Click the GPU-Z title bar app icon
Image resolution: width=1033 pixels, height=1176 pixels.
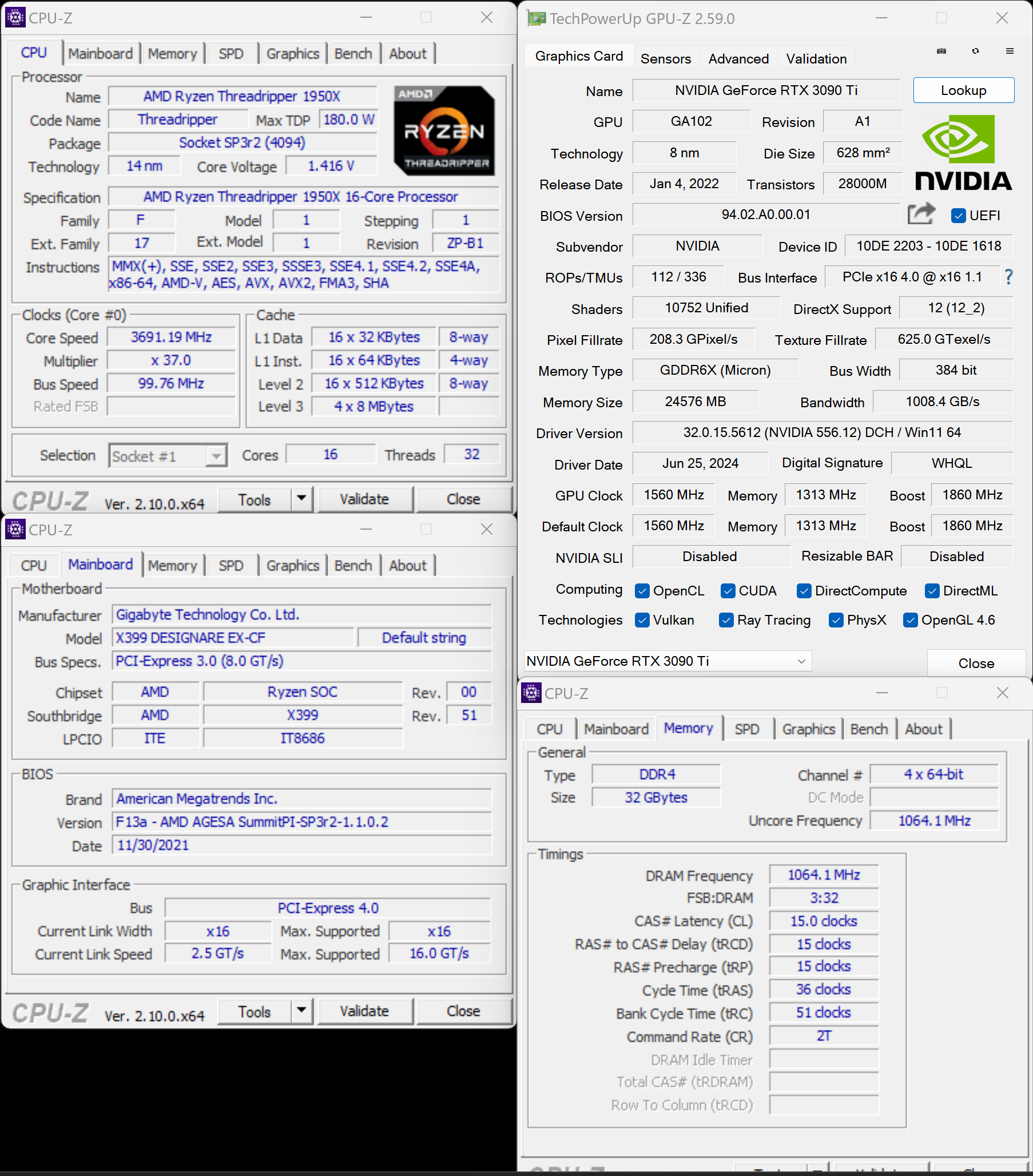(536, 18)
